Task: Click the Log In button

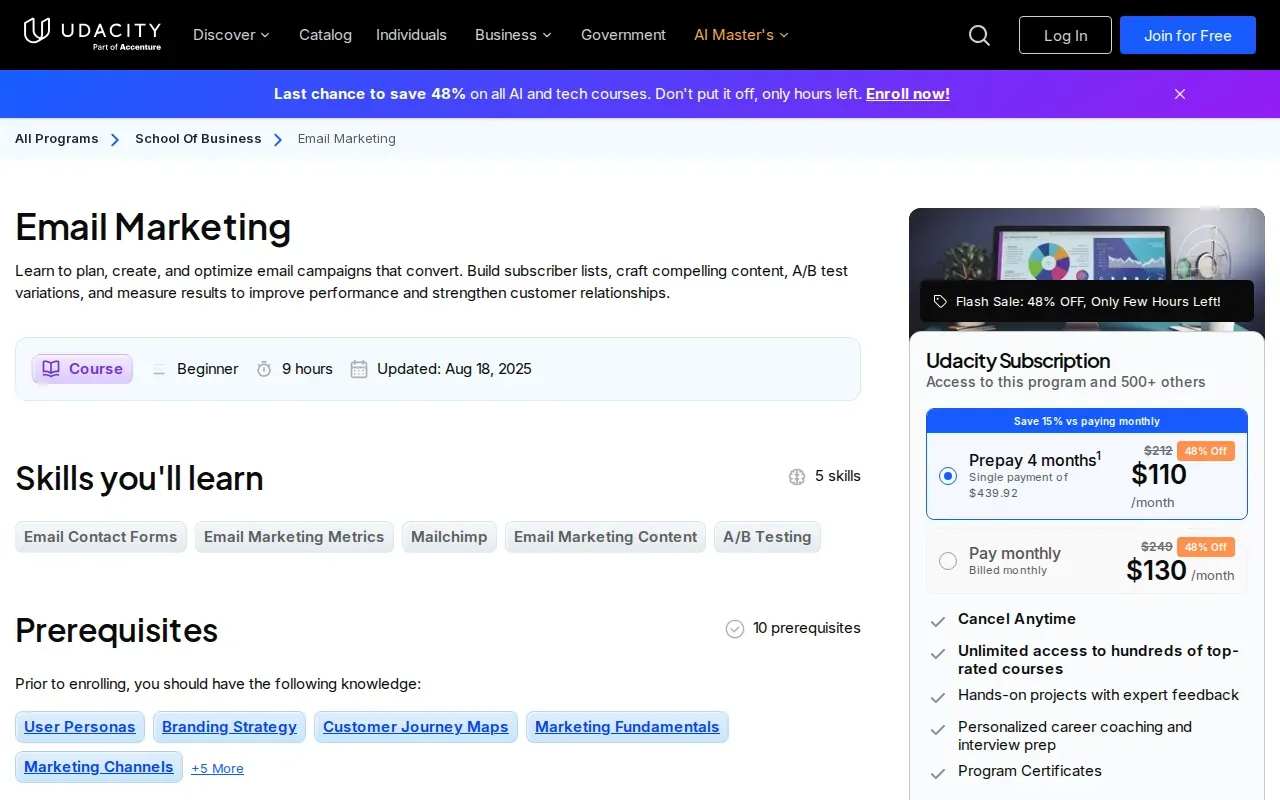Action: point(1065,35)
